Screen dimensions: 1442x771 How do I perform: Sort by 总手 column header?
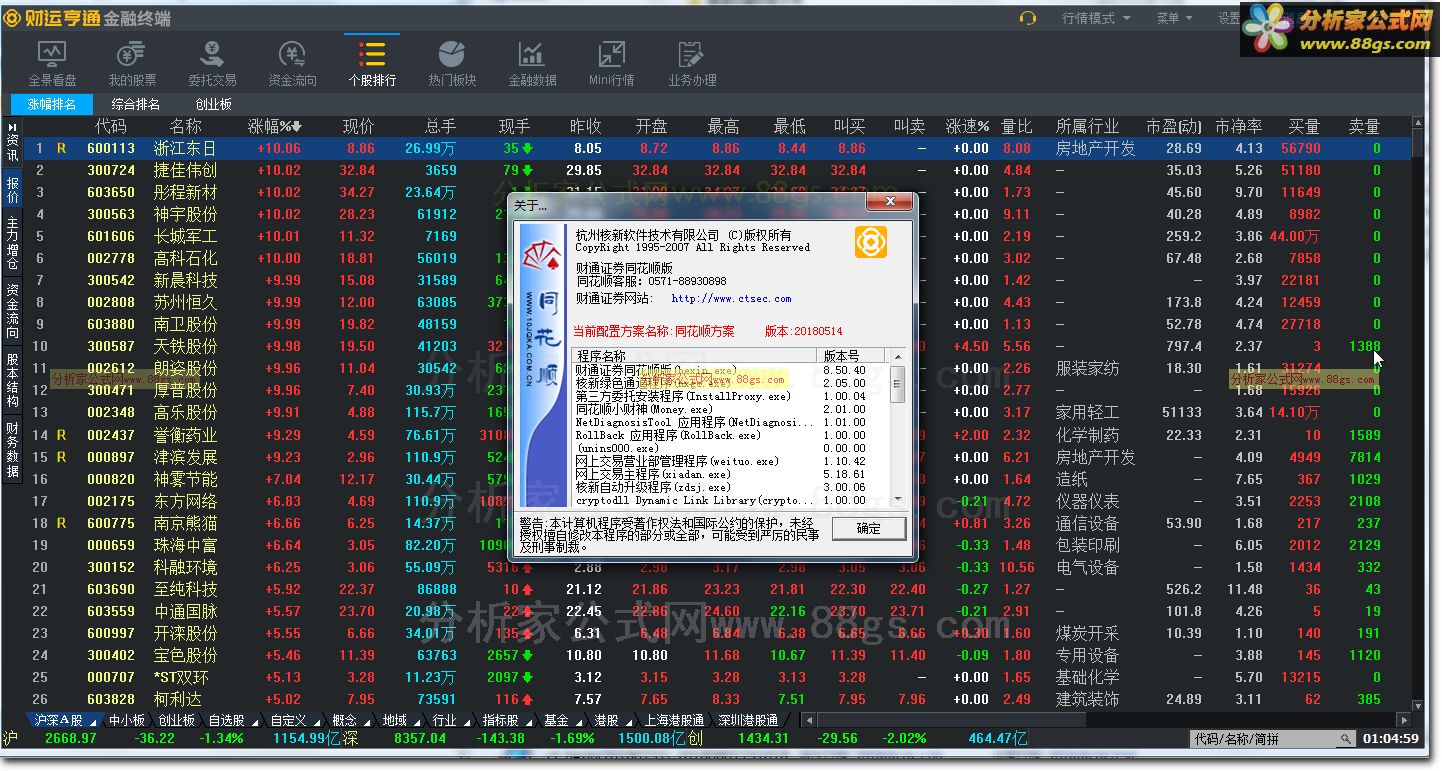[x=440, y=127]
